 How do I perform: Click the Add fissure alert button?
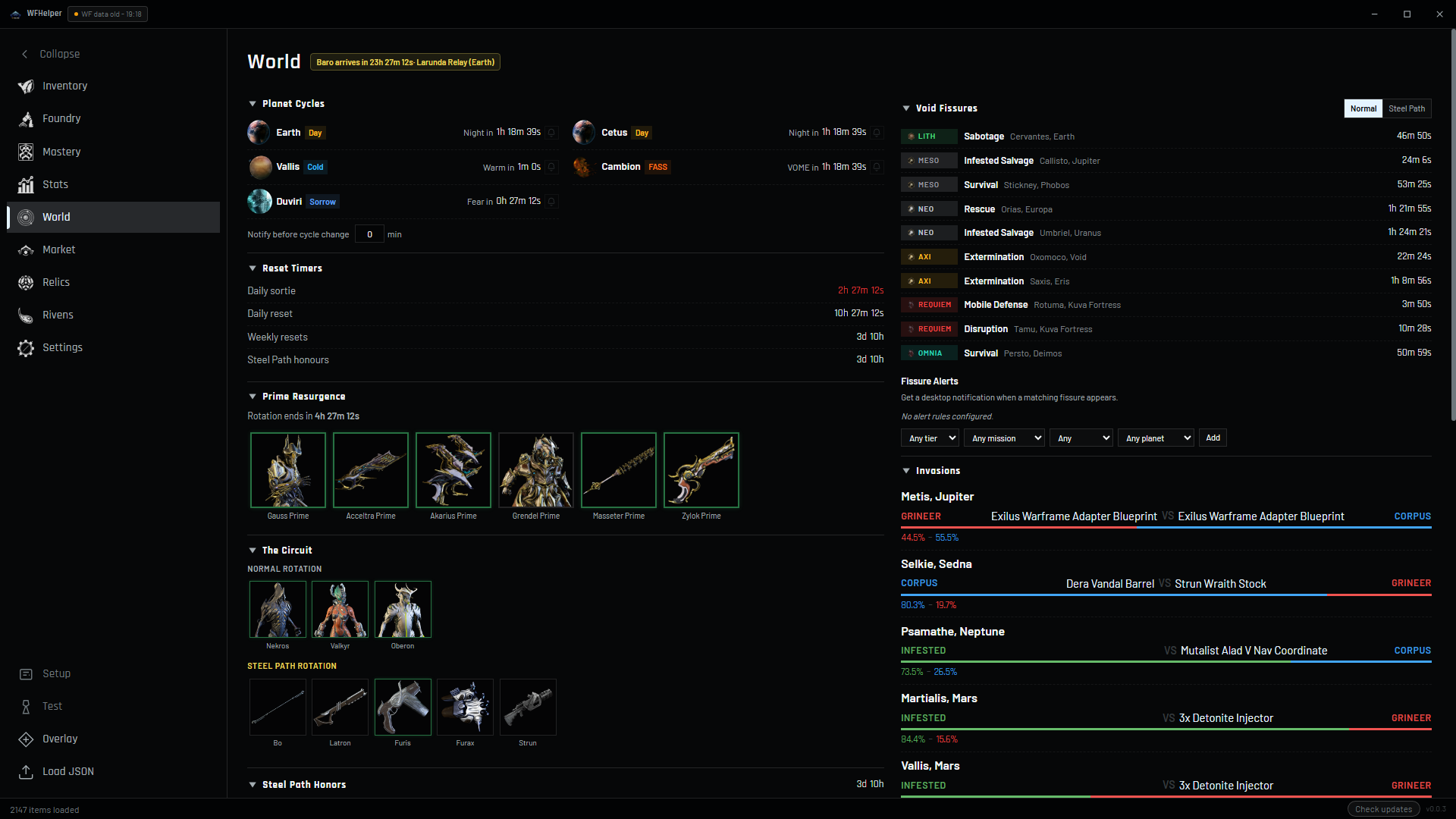point(1213,438)
